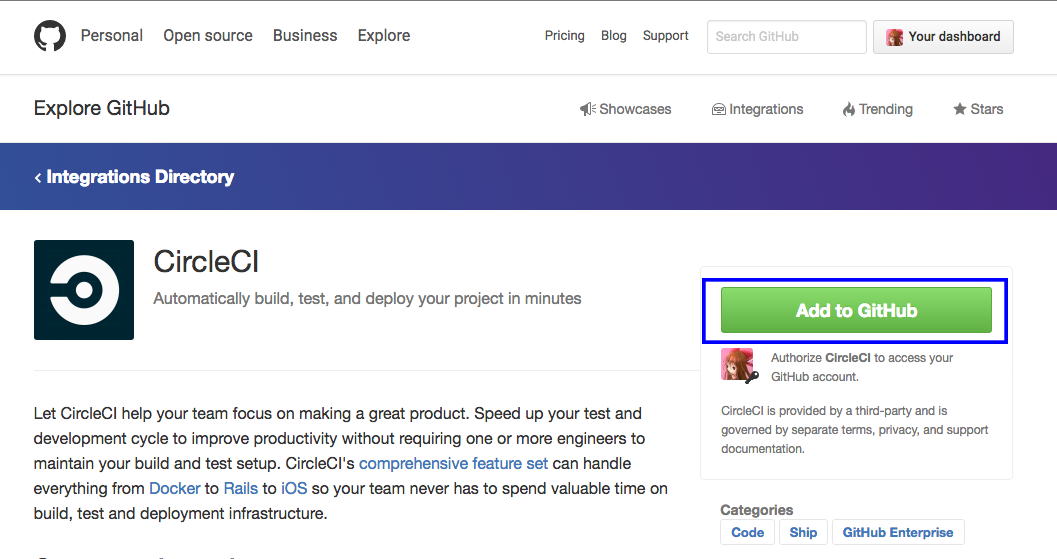
Task: Open the Explore nav item
Action: click(384, 36)
